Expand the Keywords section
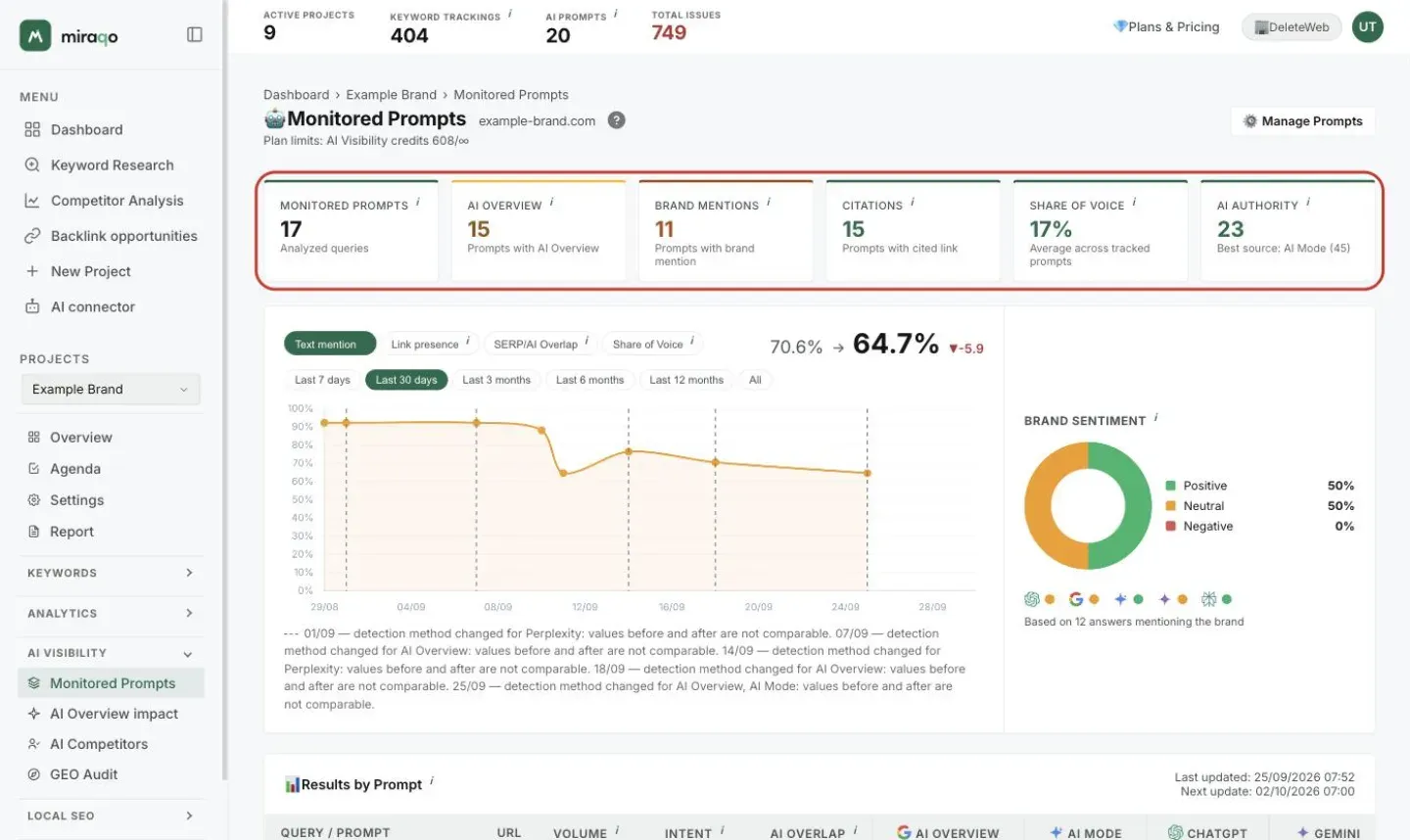The image size is (1410, 840). click(111, 573)
